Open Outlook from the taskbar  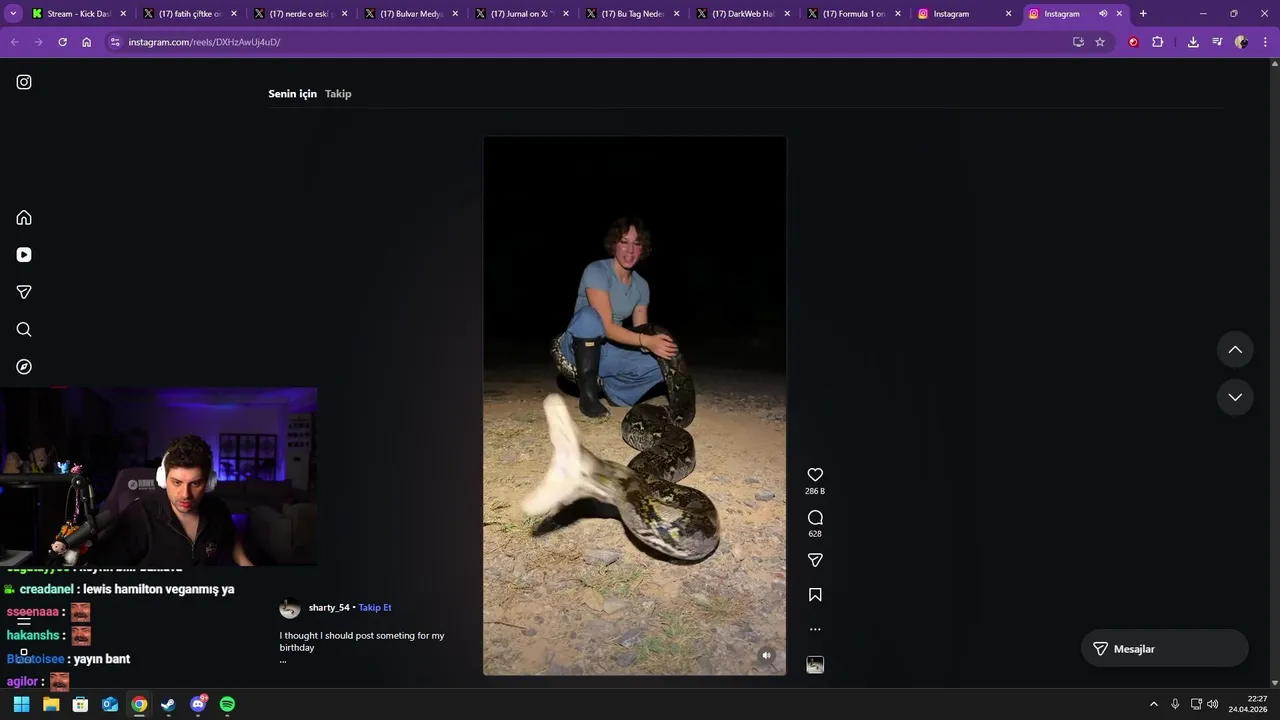110,704
